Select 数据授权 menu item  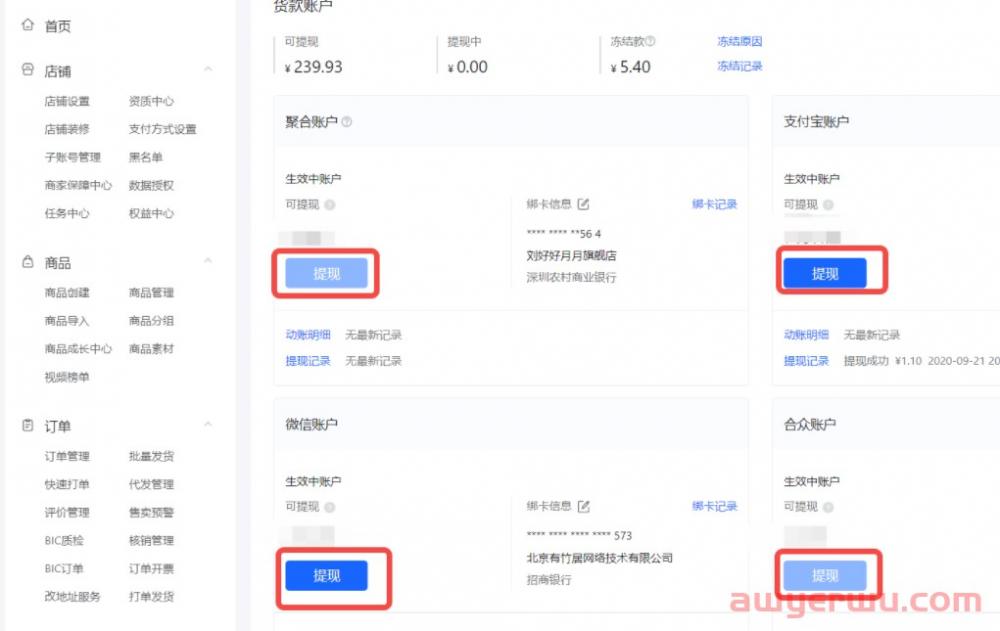(x=151, y=186)
